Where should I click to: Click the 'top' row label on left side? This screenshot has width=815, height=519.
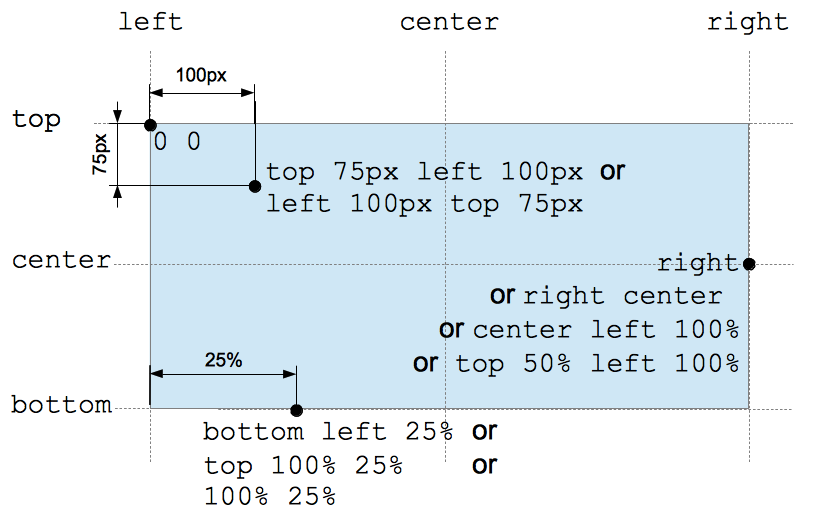click(36, 120)
